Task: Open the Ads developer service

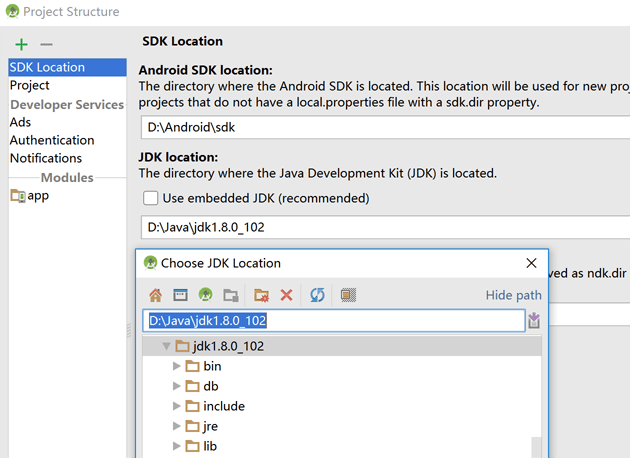Action: [20, 122]
